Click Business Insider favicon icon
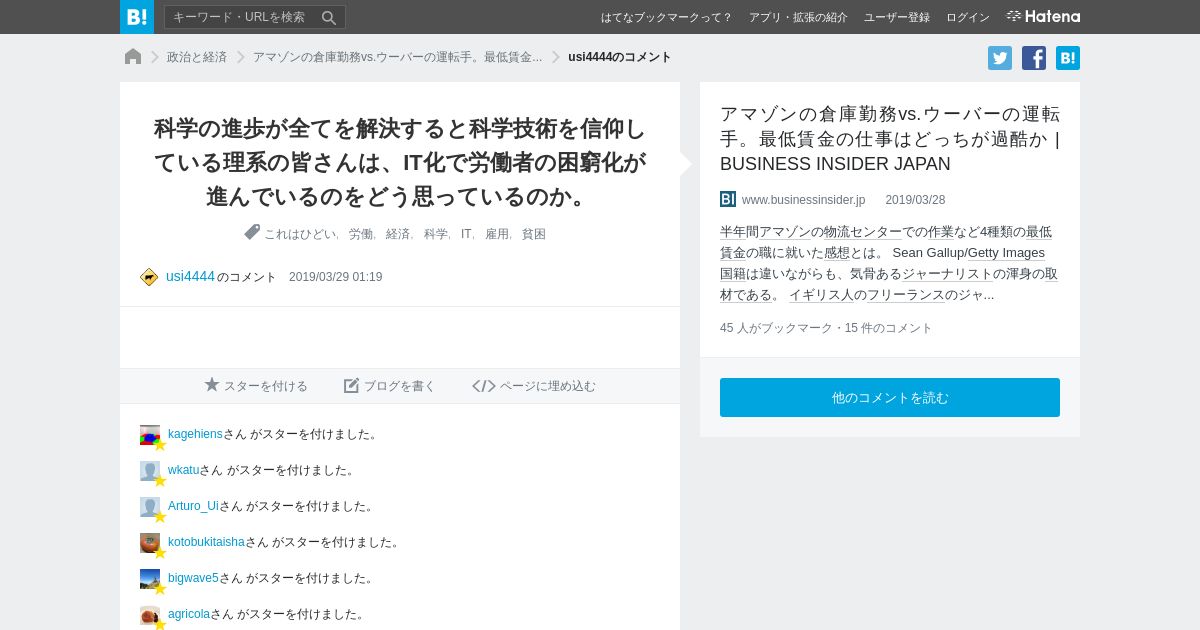 tap(728, 199)
